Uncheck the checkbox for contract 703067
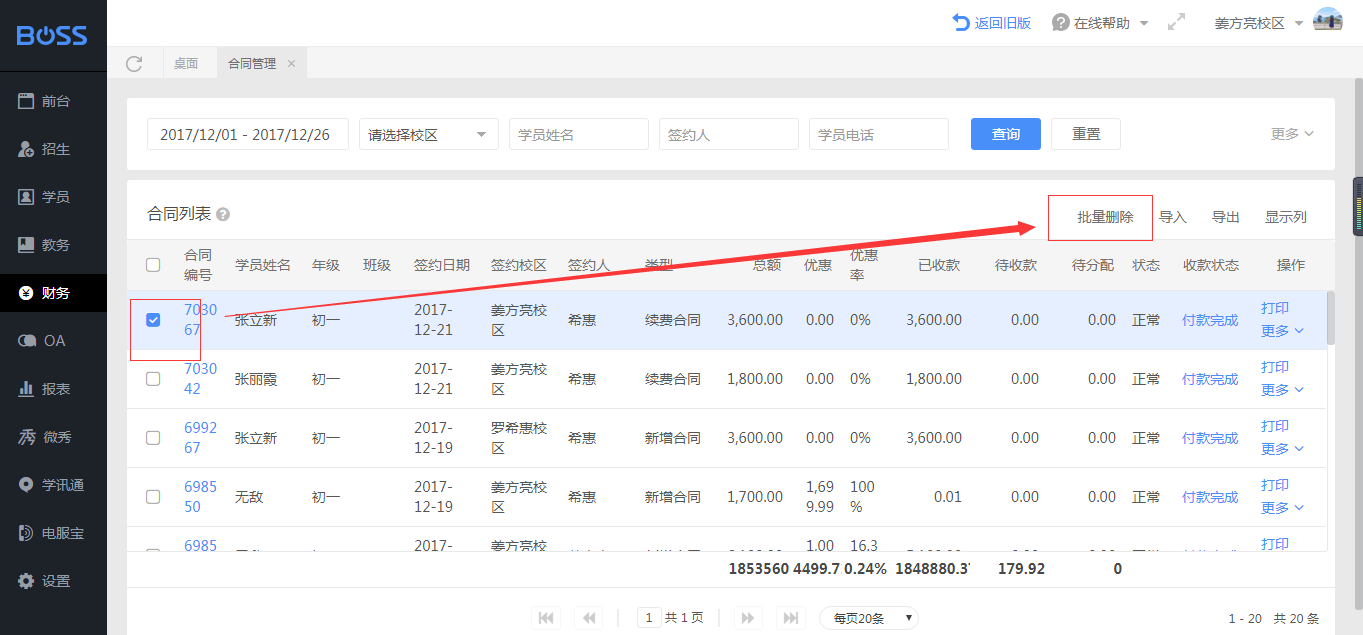 tap(153, 320)
